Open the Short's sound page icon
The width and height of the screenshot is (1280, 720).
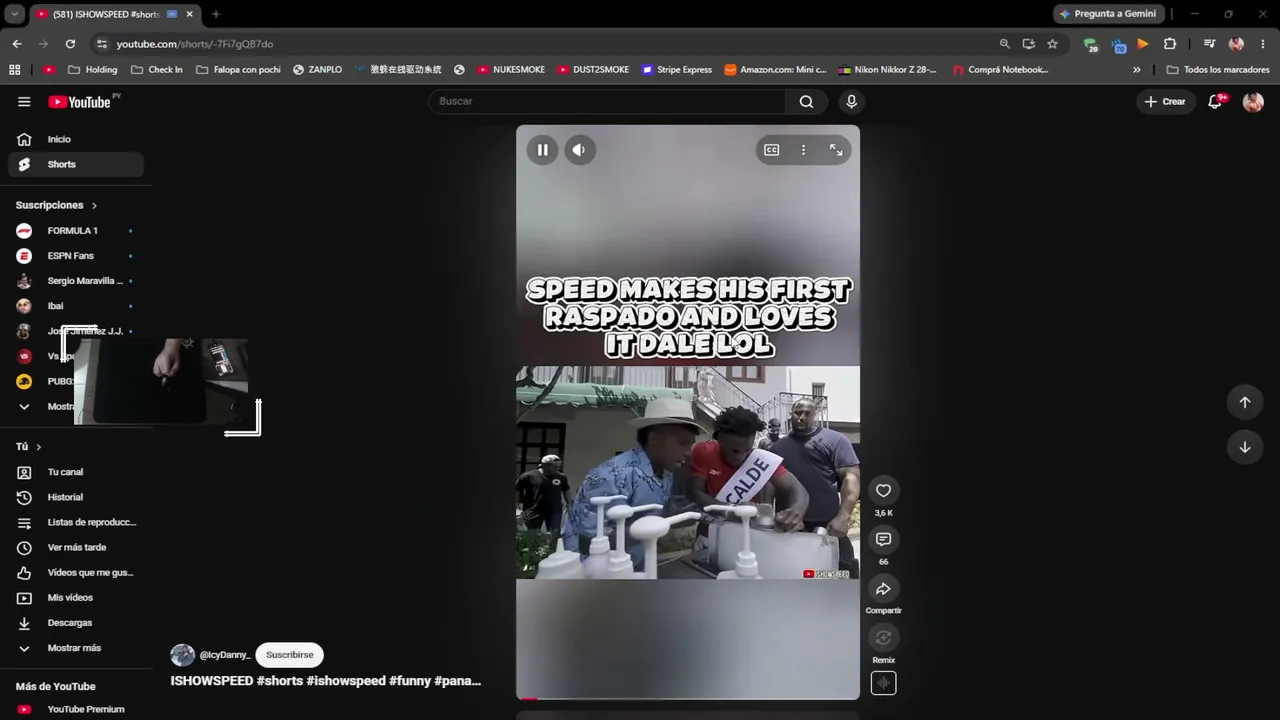click(883, 683)
